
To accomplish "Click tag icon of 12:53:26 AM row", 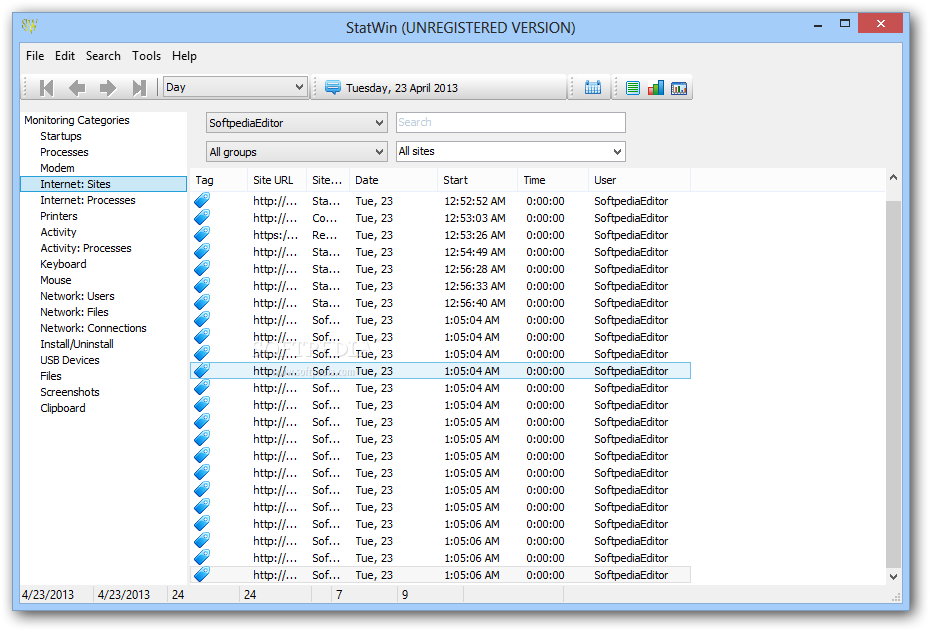I will (202, 234).
